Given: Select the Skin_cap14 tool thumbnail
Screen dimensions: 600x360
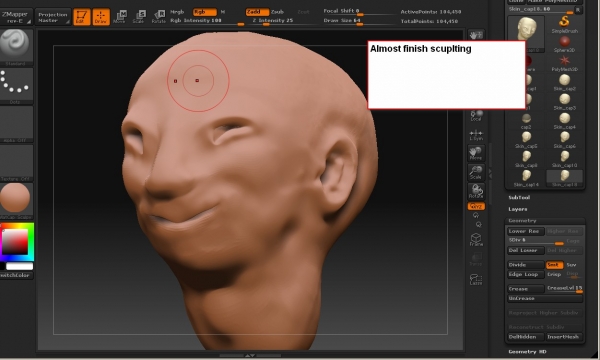Looking at the screenshot, I should 526,178.
